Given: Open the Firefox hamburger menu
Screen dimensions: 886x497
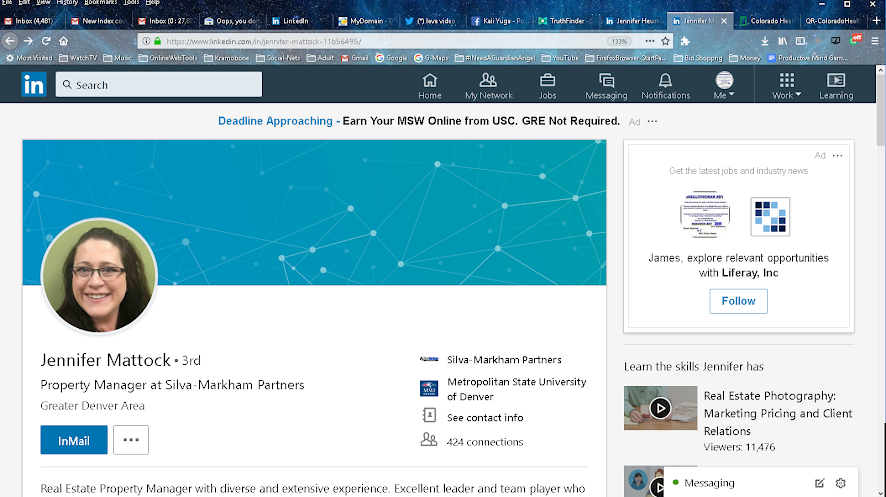Looking at the screenshot, I should click(875, 41).
